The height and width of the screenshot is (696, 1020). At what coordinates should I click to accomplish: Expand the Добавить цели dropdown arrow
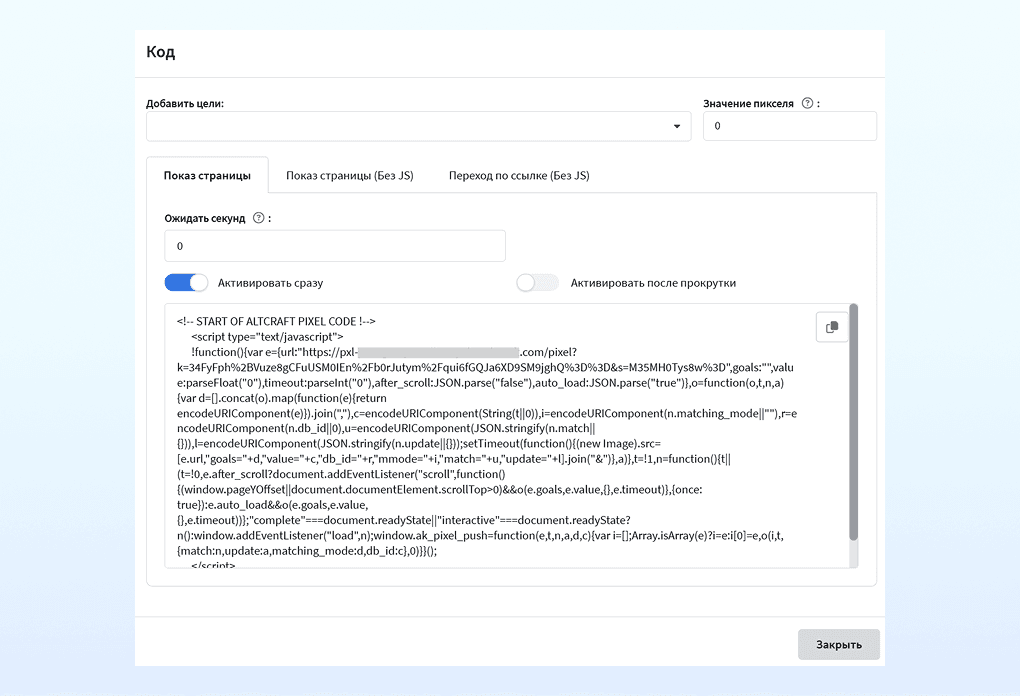[x=677, y=126]
